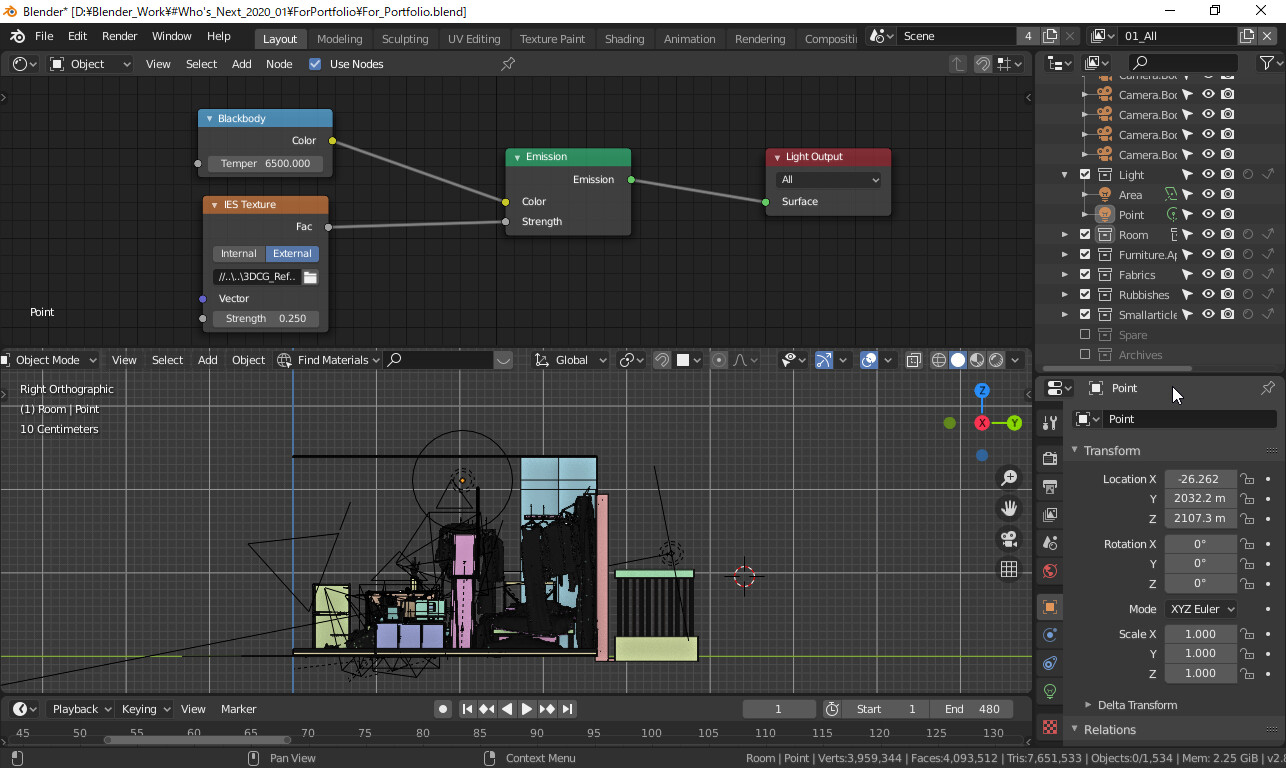Pin the node editor to current datablock
Screen dimensions: 1286x768
pyautogui.click(x=508, y=64)
